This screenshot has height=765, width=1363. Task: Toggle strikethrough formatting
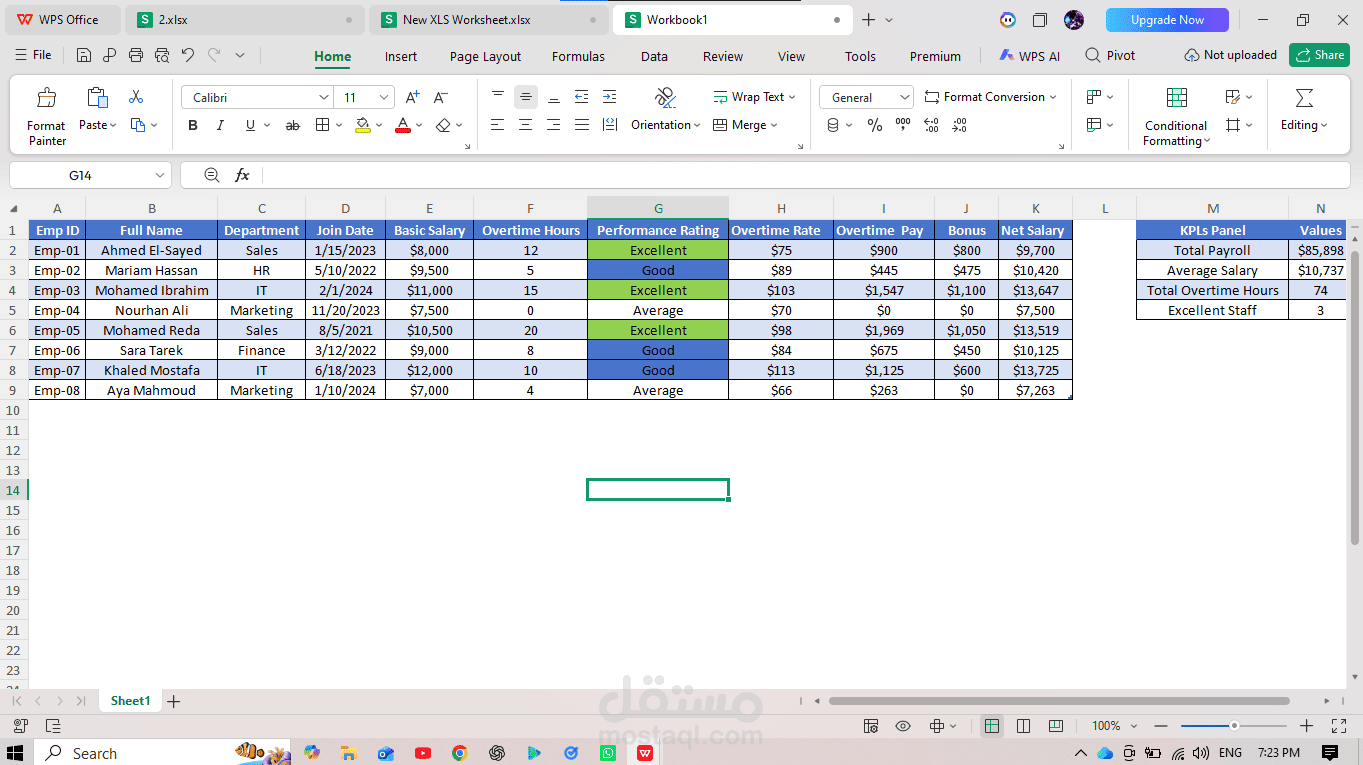(x=292, y=125)
